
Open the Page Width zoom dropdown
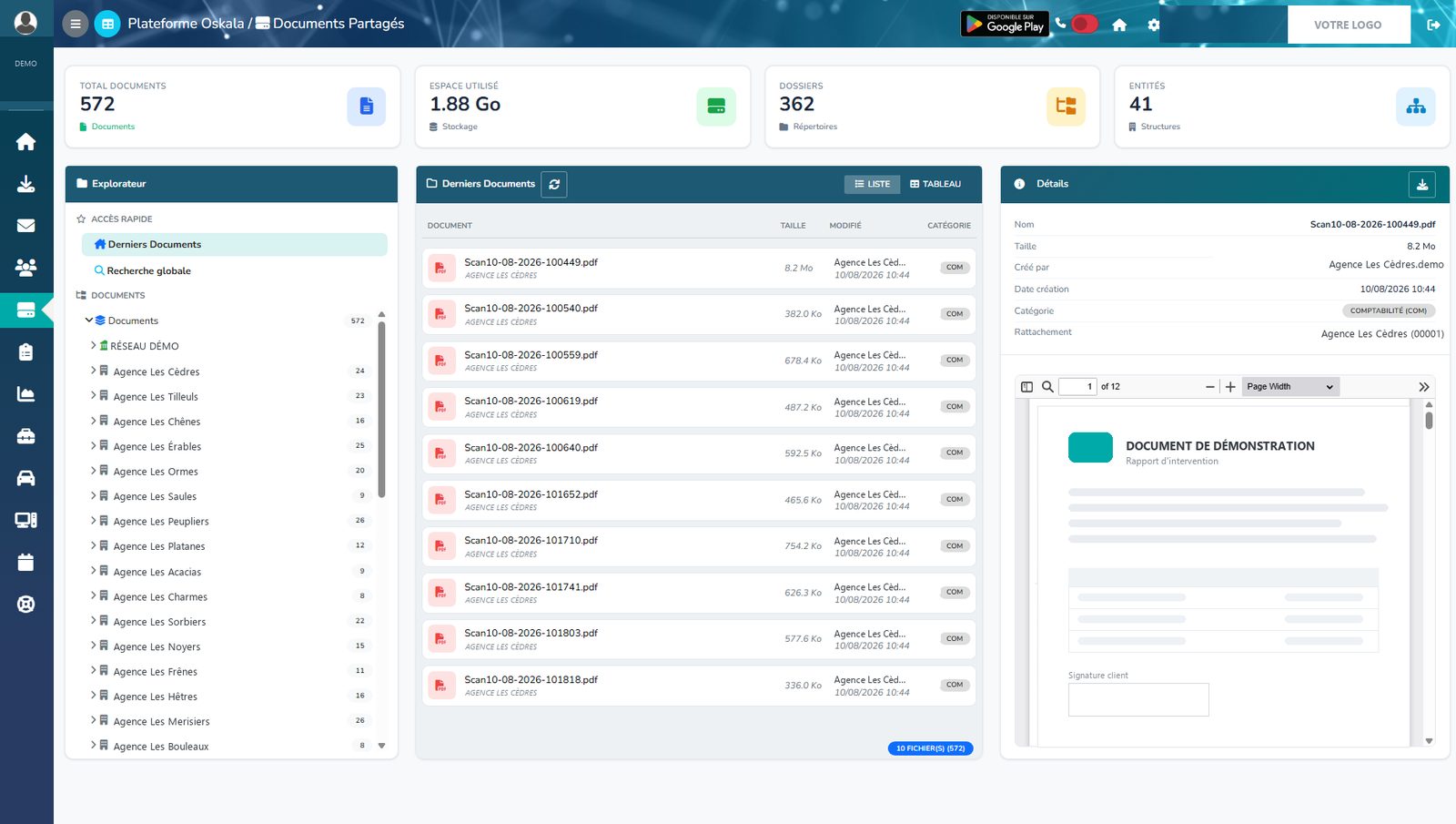click(x=1290, y=387)
